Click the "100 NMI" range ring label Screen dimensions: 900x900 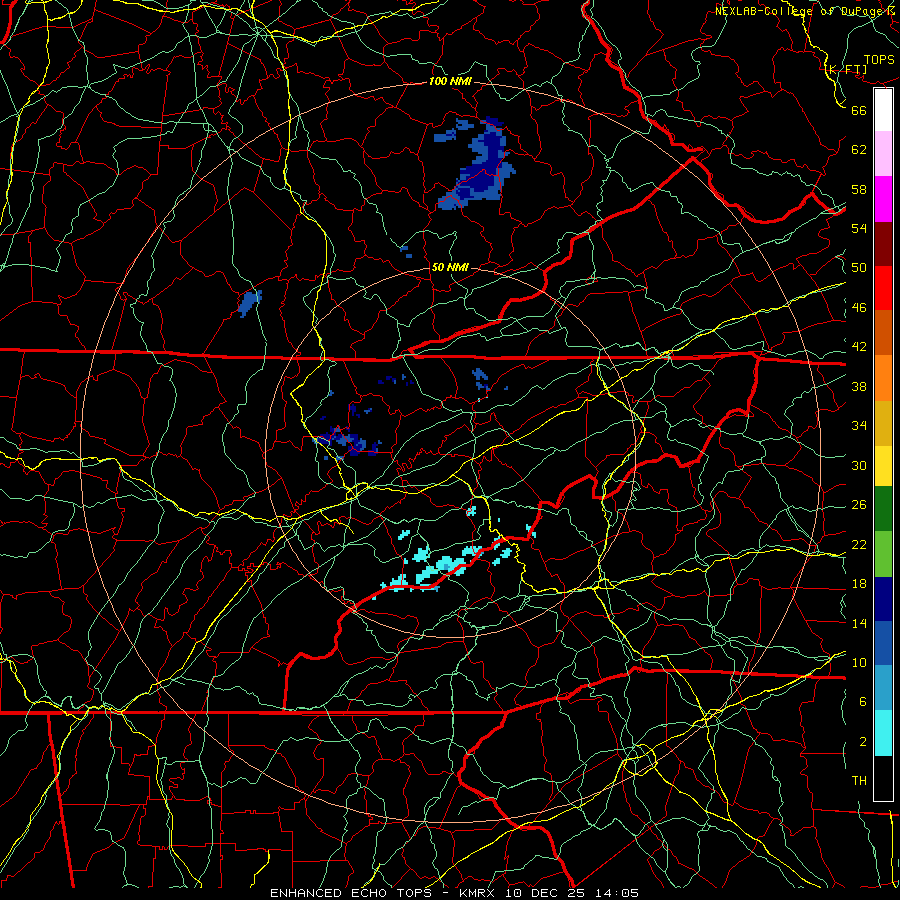tap(450, 81)
